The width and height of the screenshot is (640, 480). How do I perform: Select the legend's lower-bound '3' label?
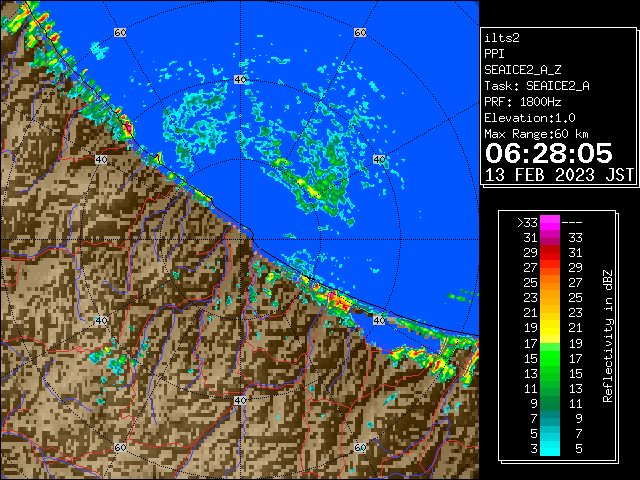click(534, 449)
